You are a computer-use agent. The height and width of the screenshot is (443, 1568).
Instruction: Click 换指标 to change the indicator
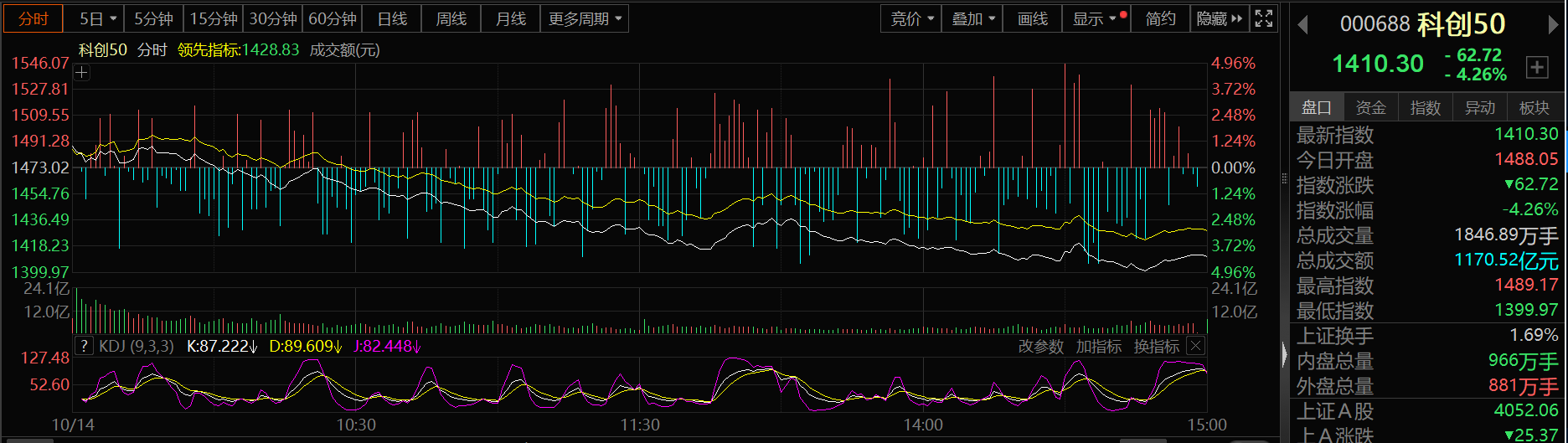1156,346
